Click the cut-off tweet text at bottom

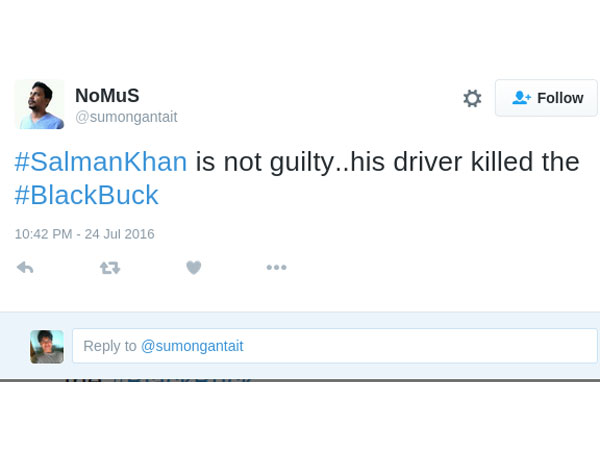(160, 378)
